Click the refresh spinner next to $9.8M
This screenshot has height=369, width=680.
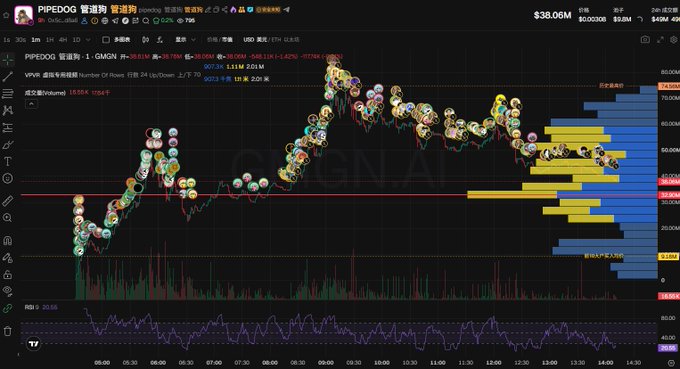[640, 19]
